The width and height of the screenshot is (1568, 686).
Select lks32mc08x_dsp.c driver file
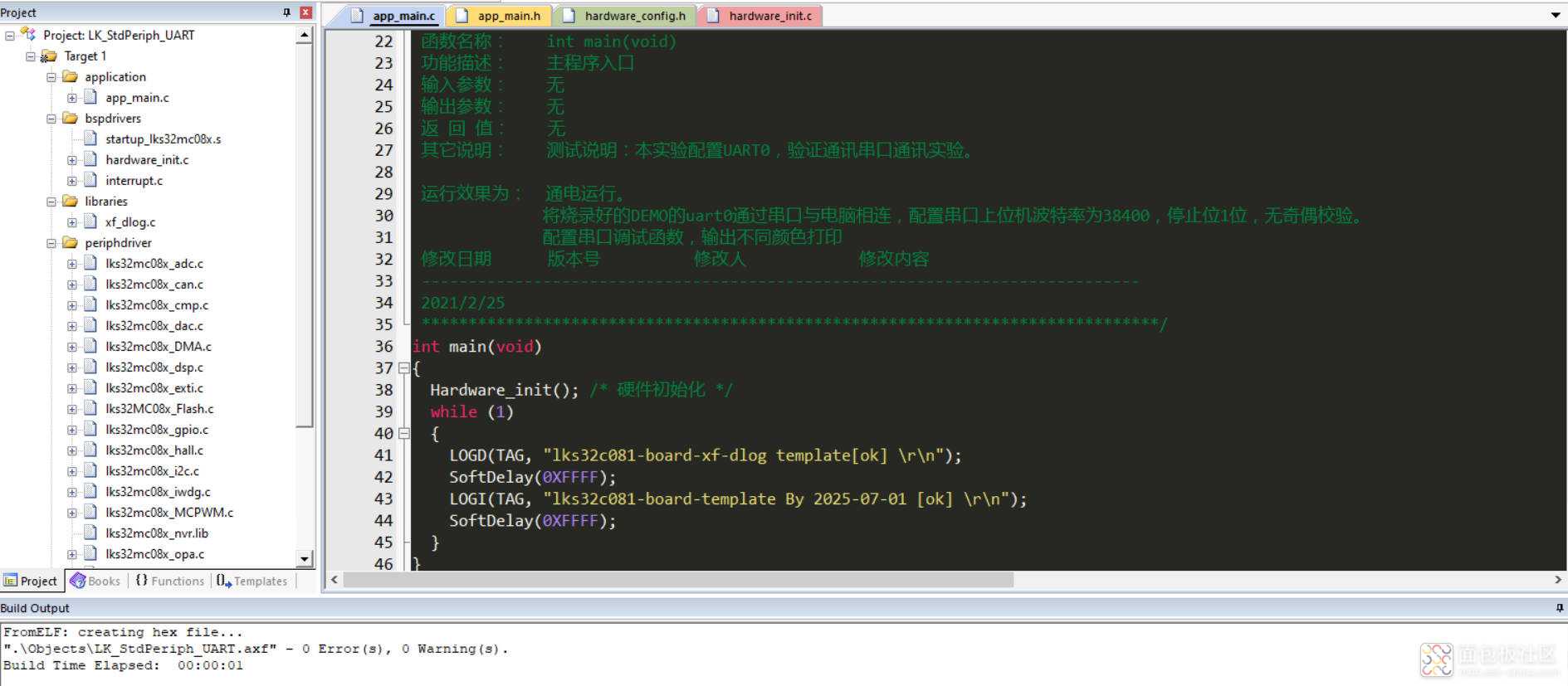[x=154, y=367]
